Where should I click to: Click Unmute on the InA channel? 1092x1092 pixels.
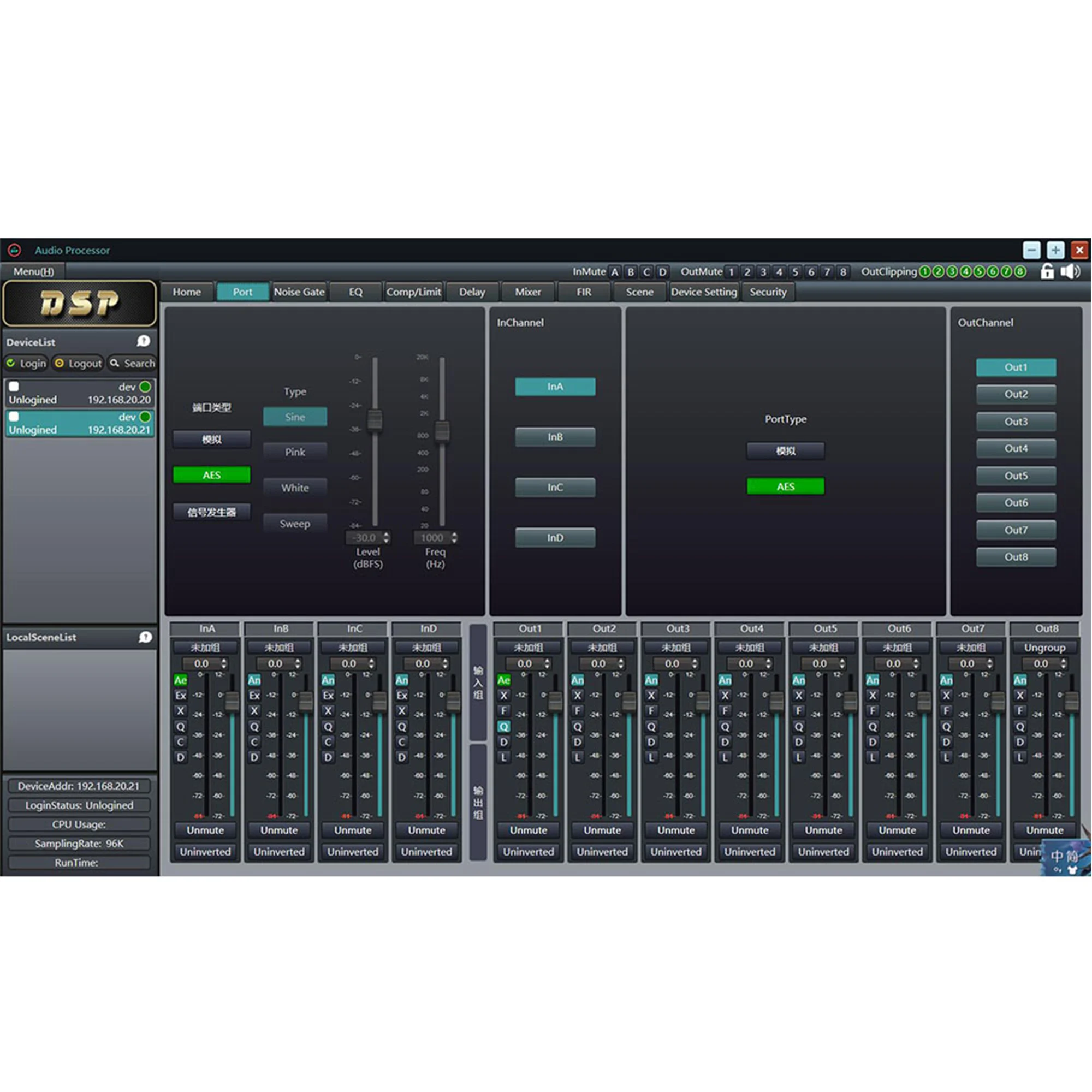[x=206, y=830]
